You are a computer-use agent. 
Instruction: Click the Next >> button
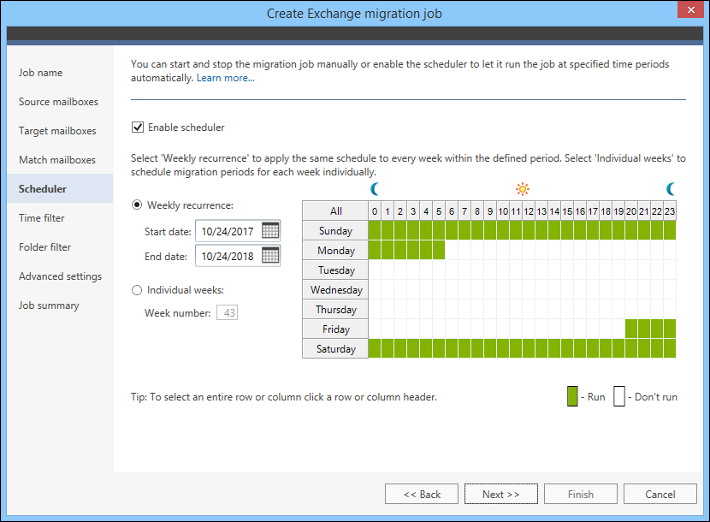(501, 494)
